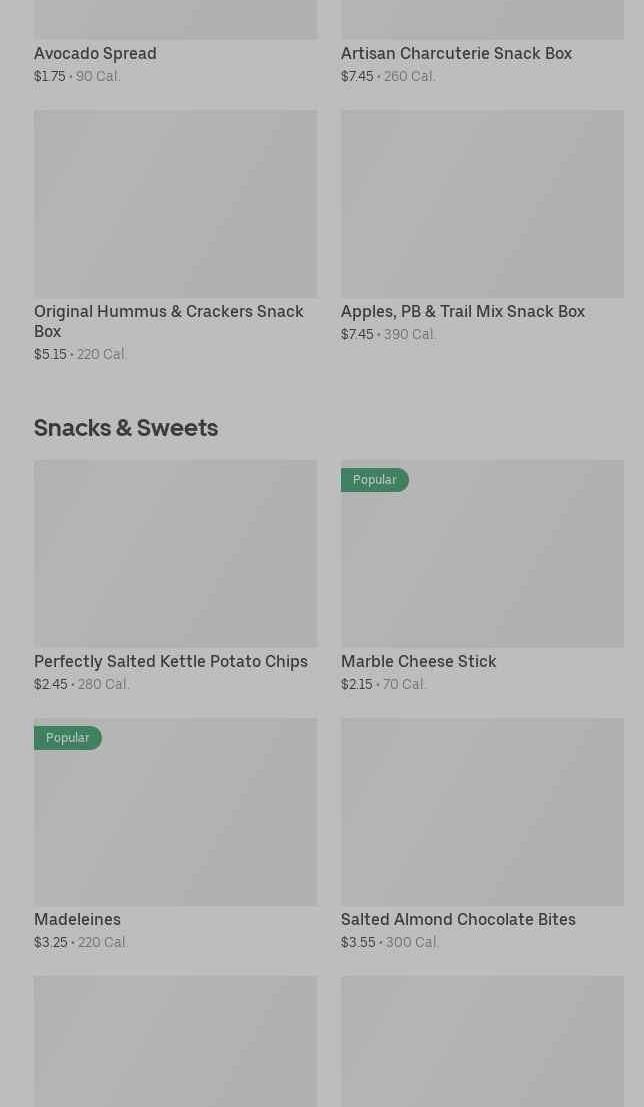
Task: Click the $1.75 price under Avocado Spread
Action: coord(50,76)
